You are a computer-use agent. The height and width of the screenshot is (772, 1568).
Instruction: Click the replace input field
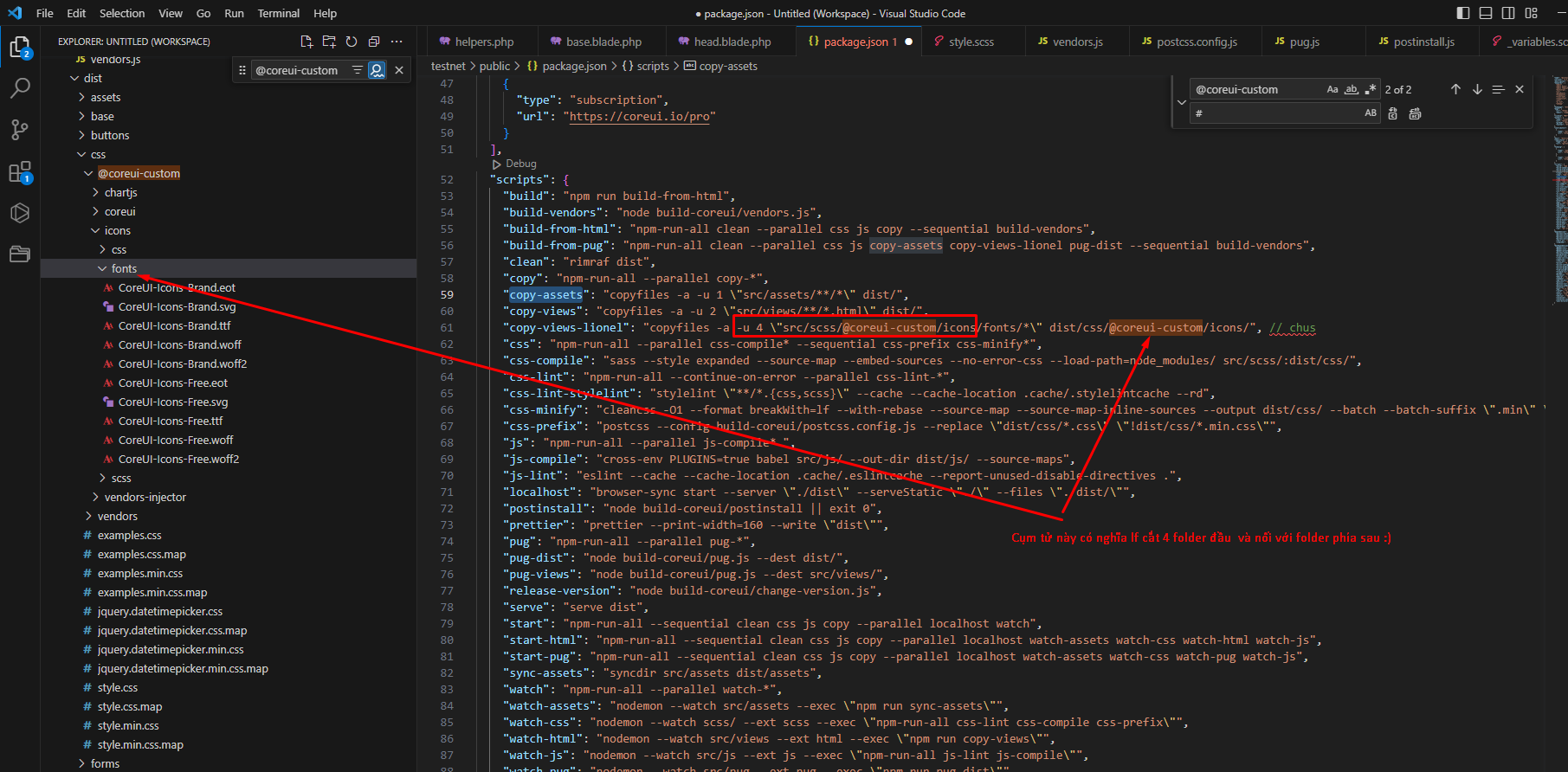[x=1273, y=113]
